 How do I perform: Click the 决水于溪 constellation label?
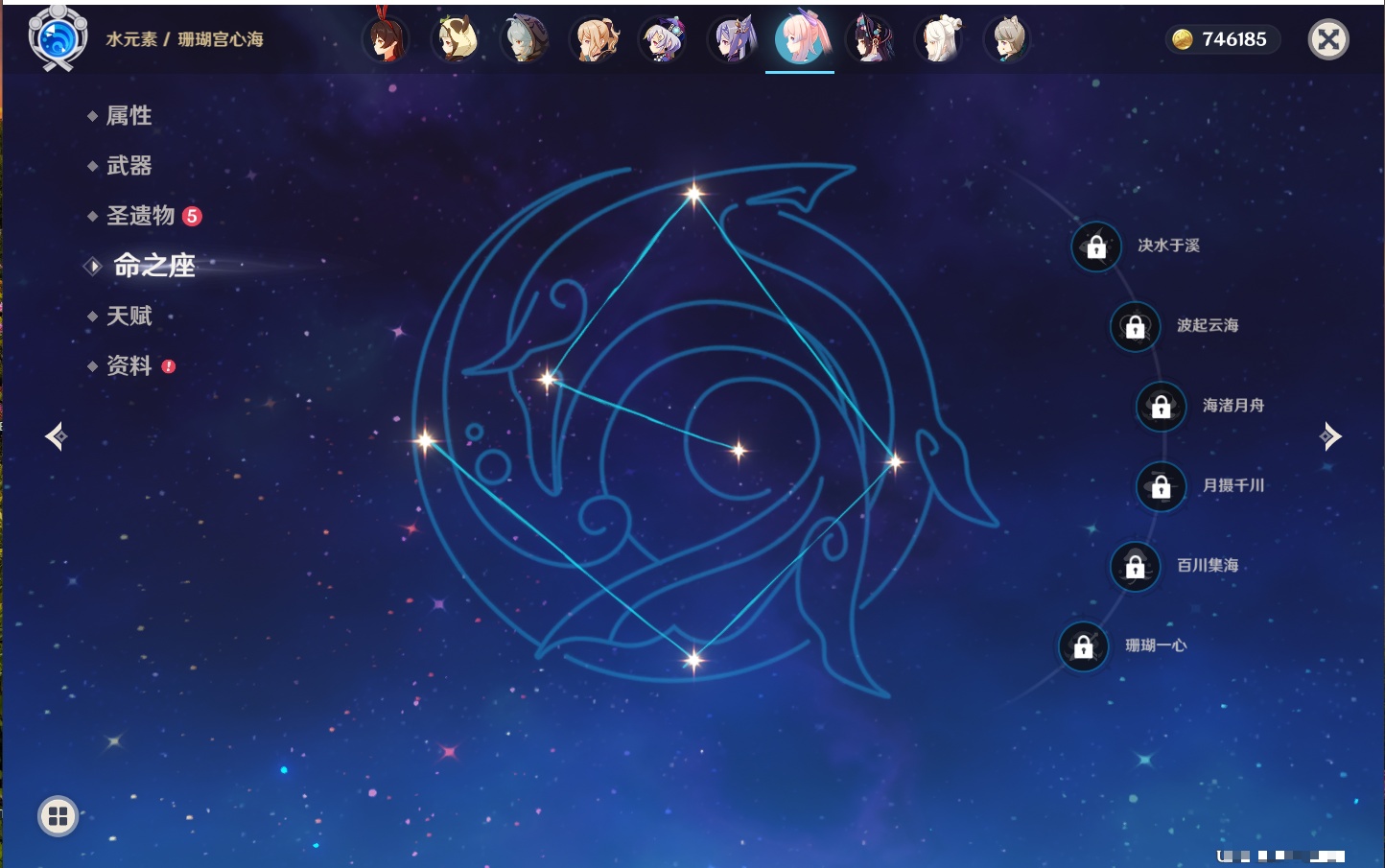pos(1169,246)
